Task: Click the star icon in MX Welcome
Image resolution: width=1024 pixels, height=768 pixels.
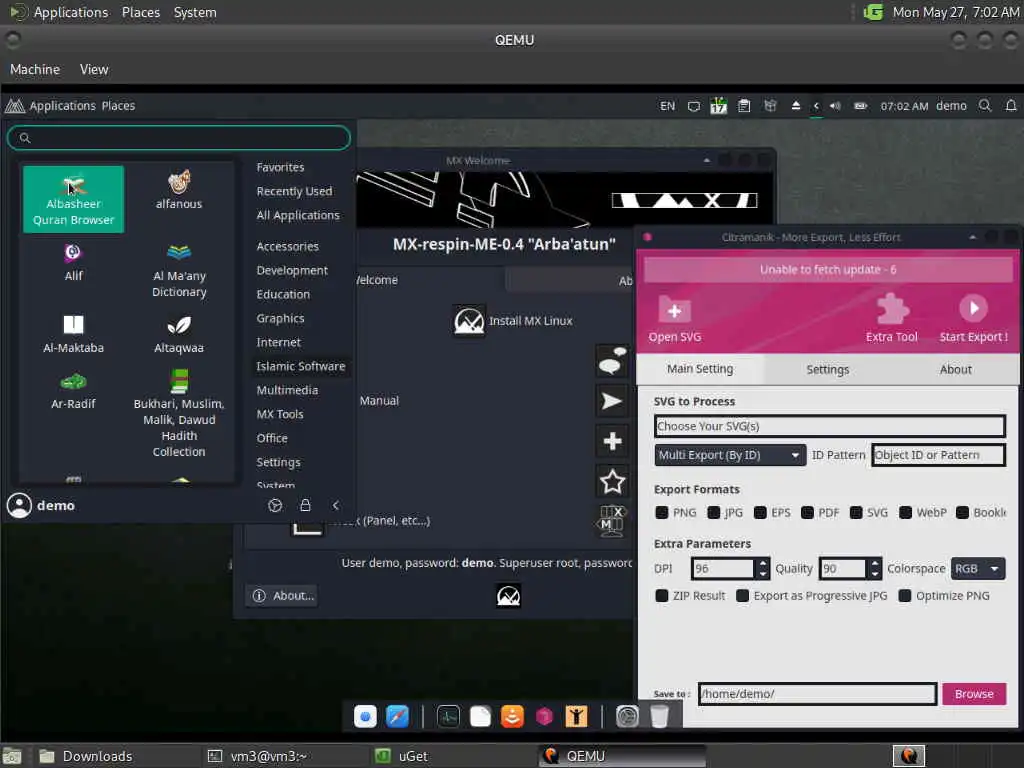Action: 612,482
